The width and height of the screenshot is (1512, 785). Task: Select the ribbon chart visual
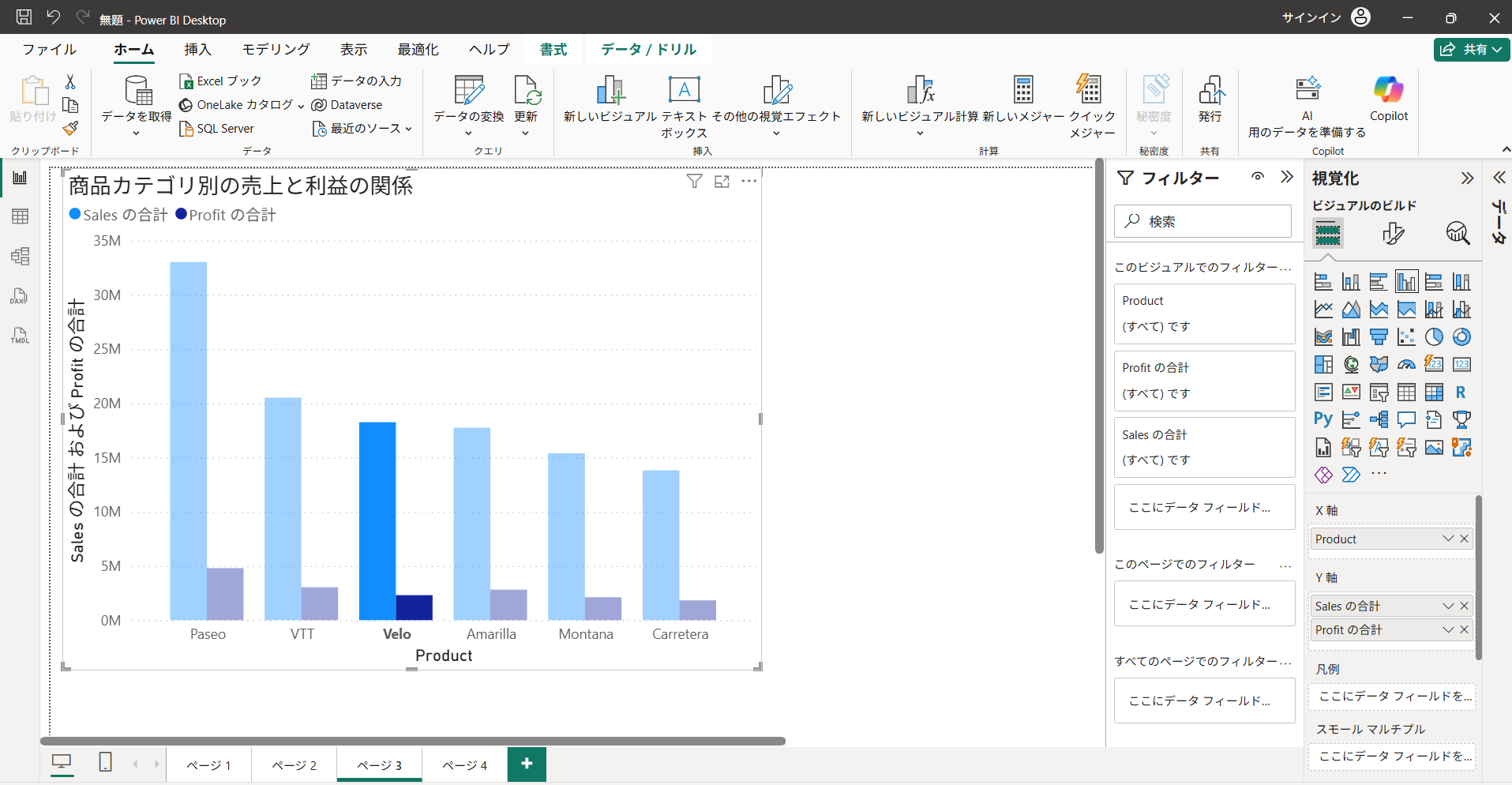(x=1323, y=337)
